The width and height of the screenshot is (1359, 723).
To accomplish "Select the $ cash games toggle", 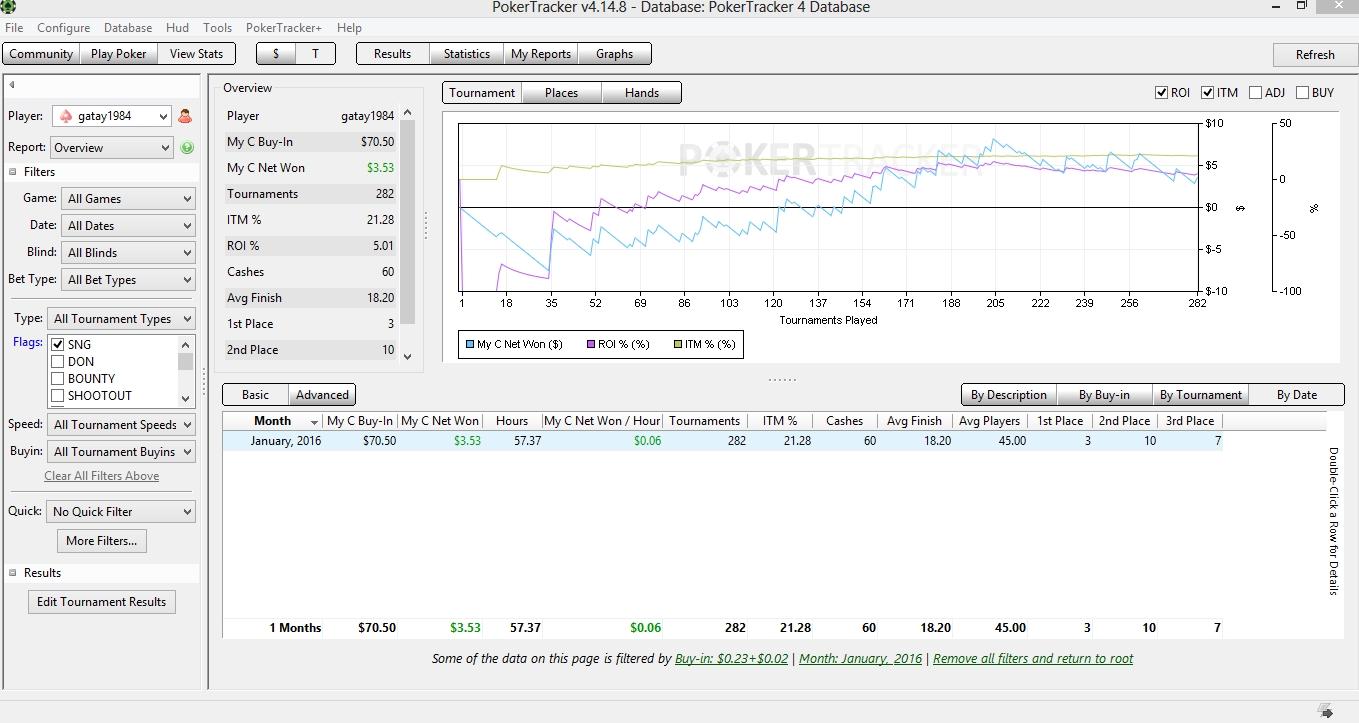I will pos(276,54).
